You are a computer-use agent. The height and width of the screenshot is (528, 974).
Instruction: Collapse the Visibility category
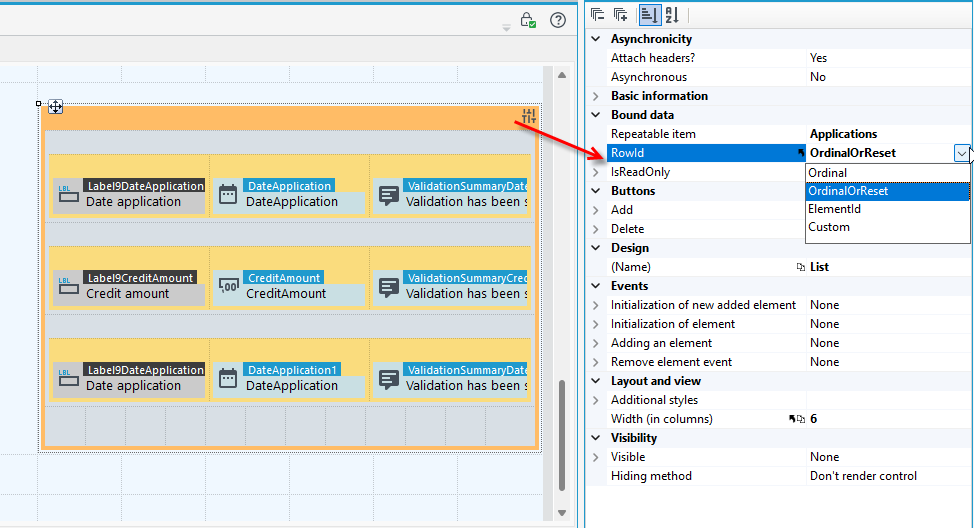[596, 438]
